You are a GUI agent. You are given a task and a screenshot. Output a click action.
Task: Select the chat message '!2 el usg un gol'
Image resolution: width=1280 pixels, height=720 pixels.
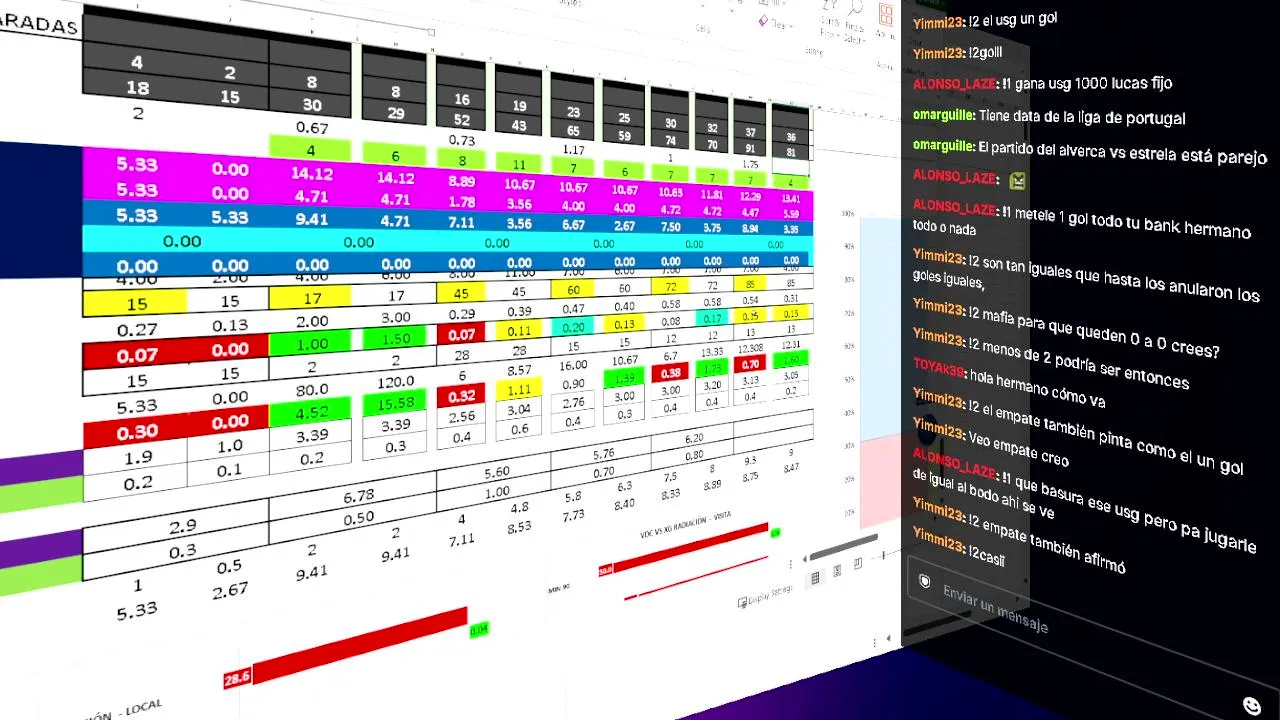[1013, 18]
